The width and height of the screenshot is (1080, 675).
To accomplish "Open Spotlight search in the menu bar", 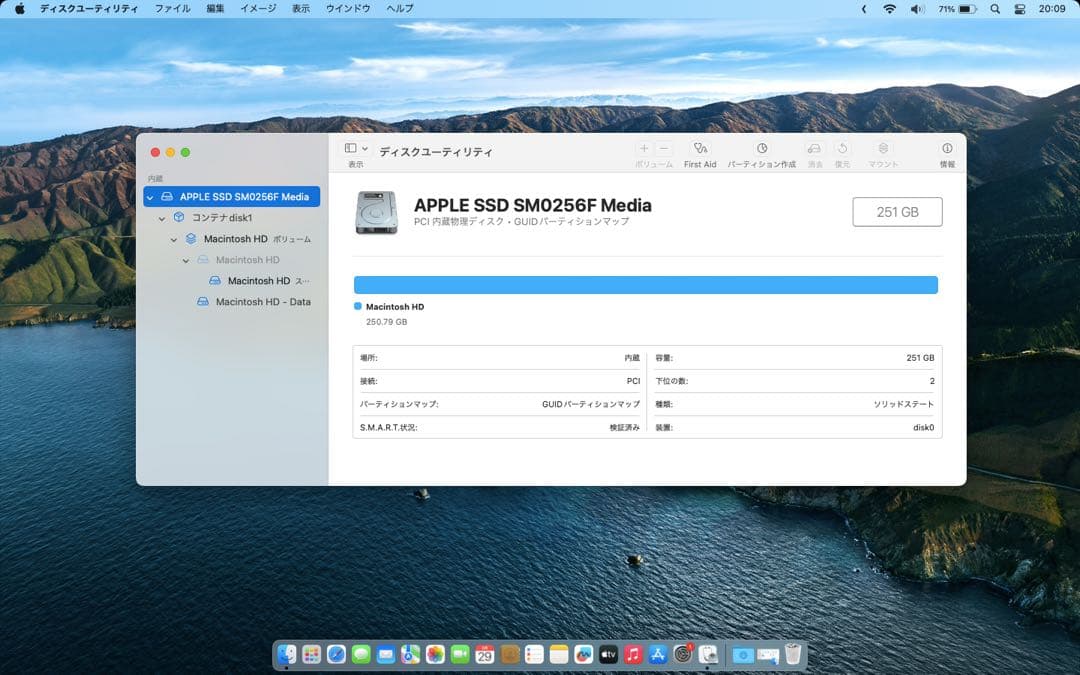I will click(x=994, y=8).
